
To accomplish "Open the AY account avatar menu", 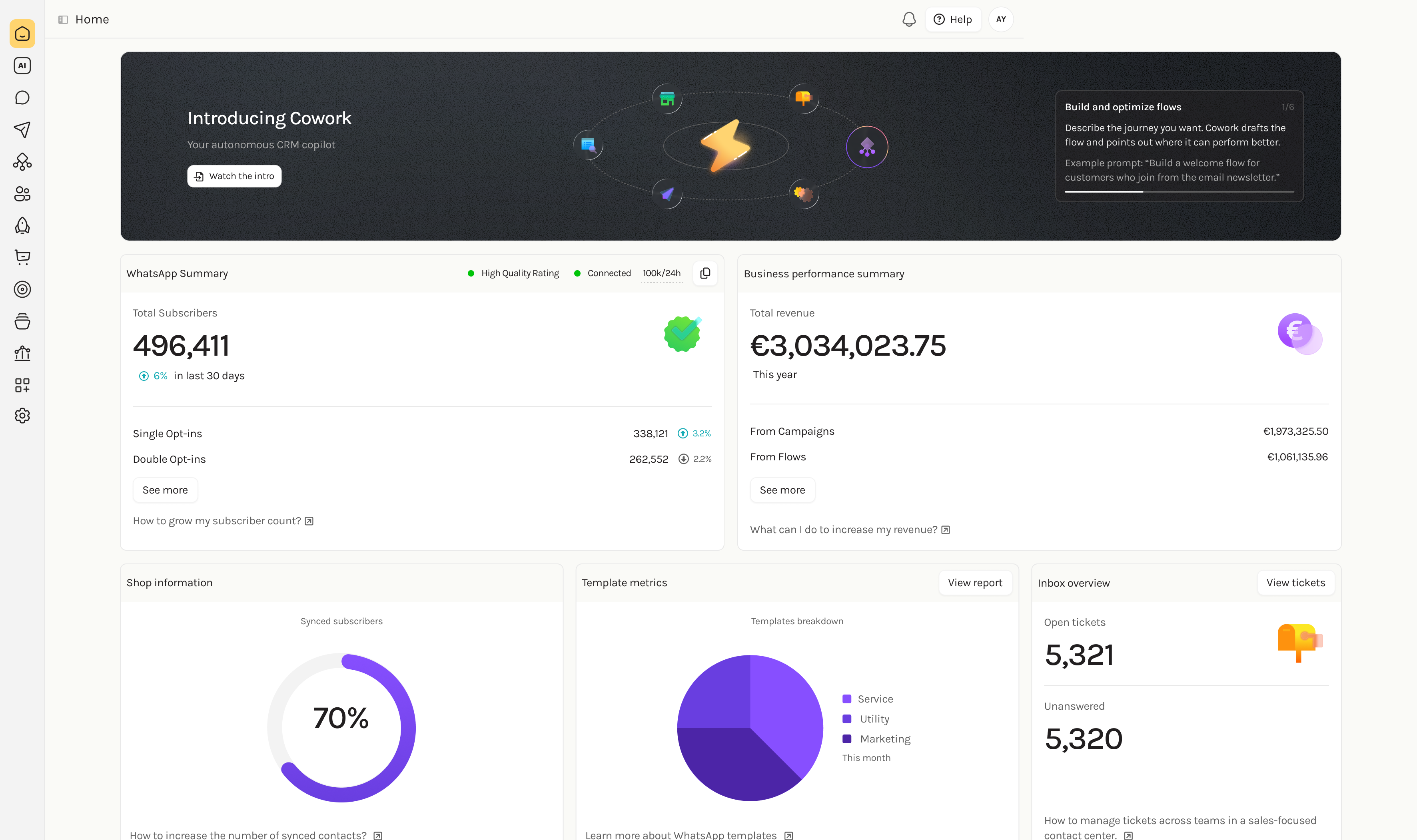I will point(1001,19).
